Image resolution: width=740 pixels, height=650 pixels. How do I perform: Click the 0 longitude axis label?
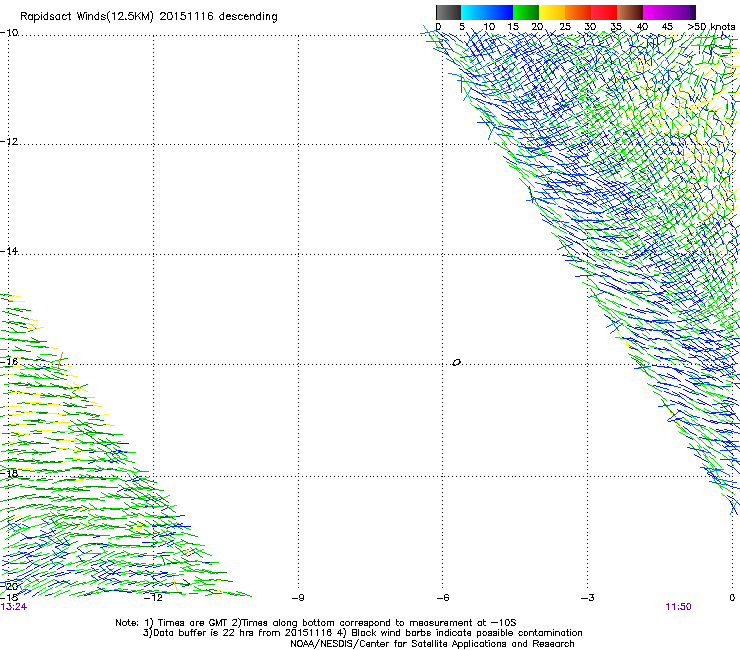tap(732, 598)
